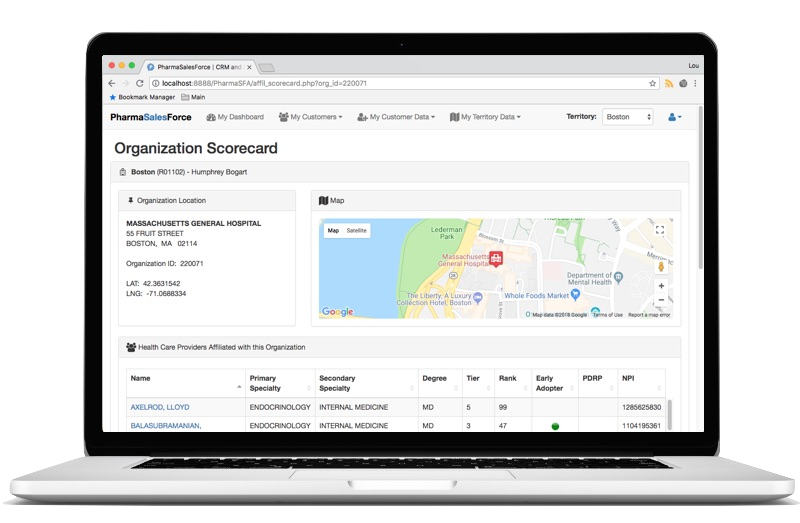Open the Territory selector showing Boston

click(627, 117)
